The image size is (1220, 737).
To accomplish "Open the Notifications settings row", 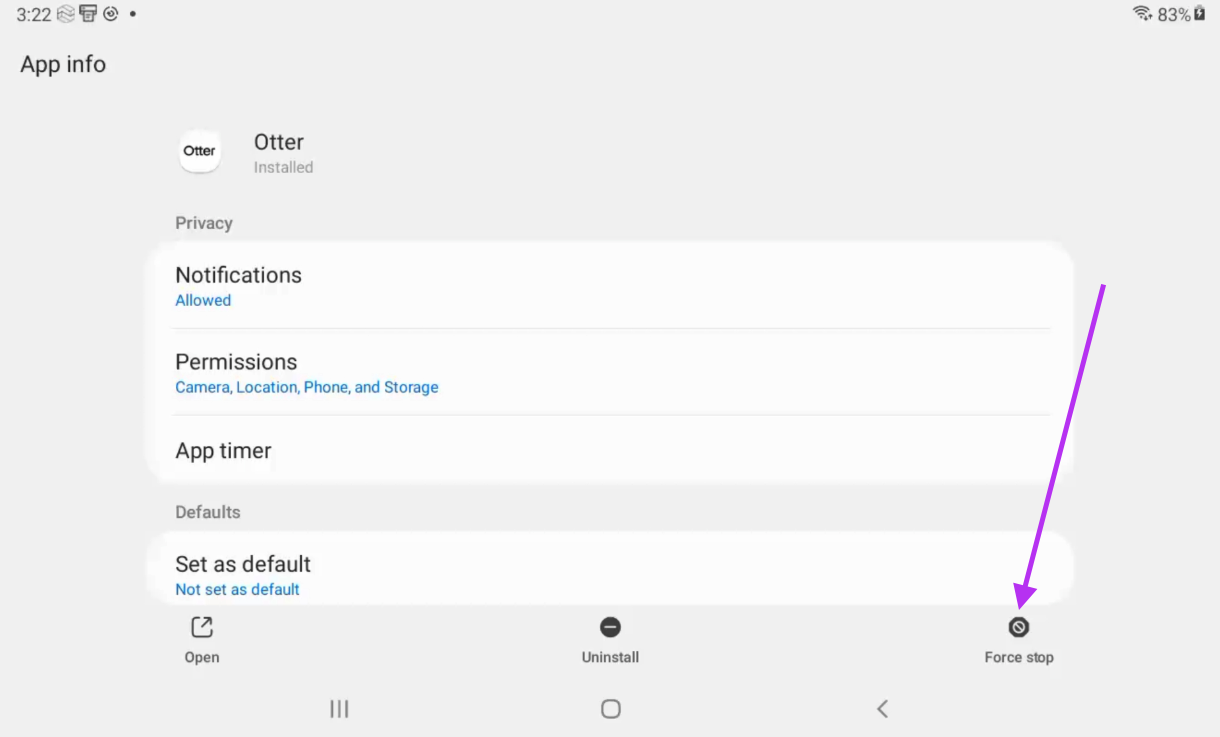I will [610, 286].
